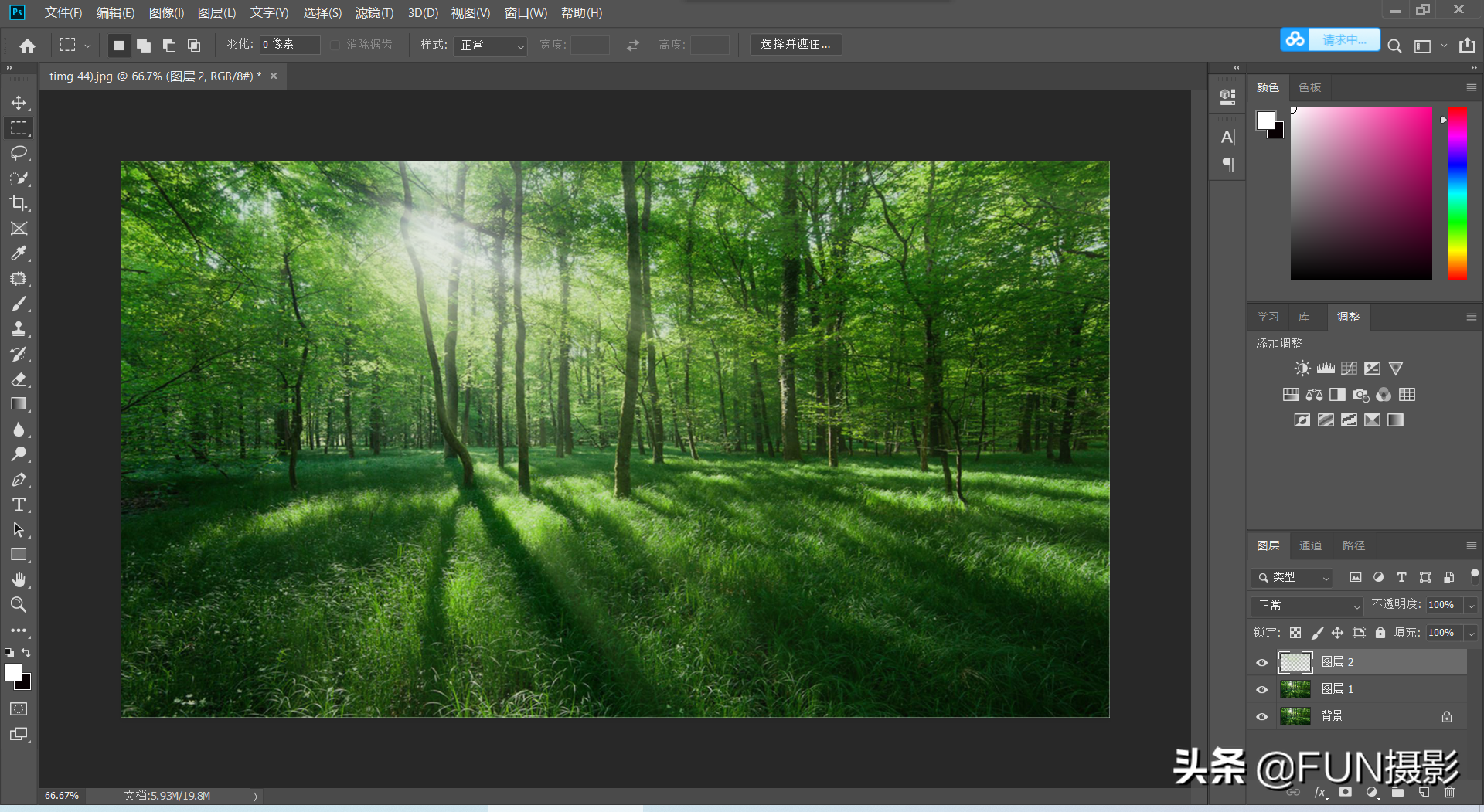
Task: Swap width and height values
Action: click(633, 46)
